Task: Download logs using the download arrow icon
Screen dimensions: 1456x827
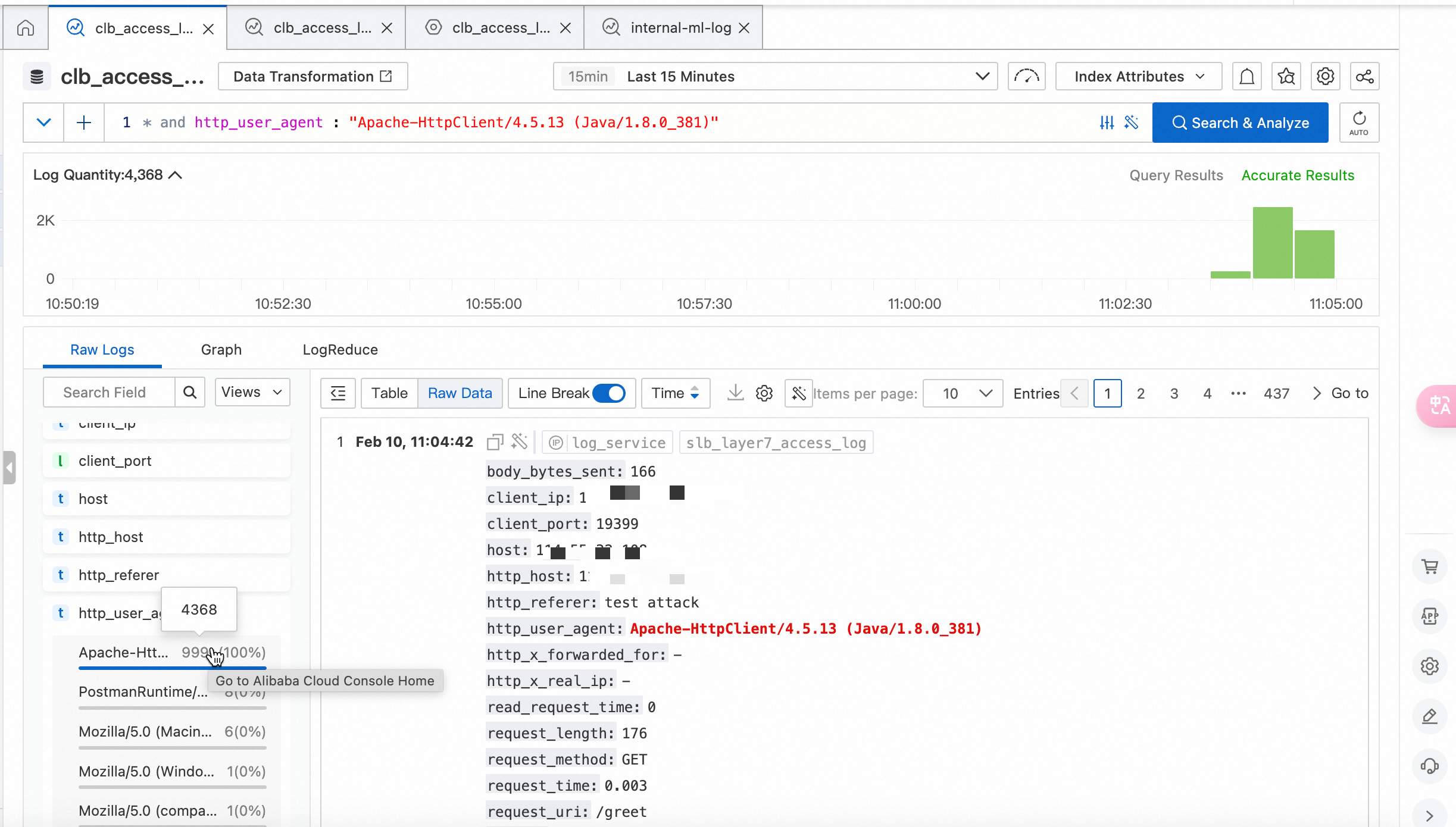Action: (735, 393)
